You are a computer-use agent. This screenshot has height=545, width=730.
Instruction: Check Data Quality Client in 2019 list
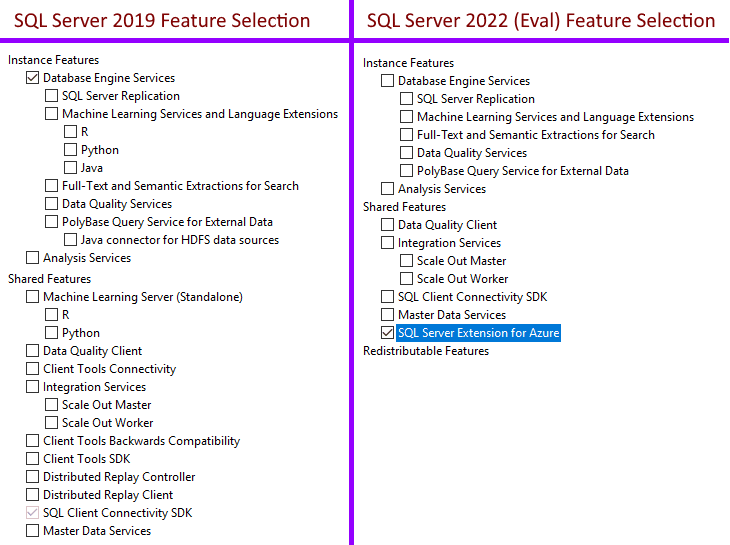point(32,351)
